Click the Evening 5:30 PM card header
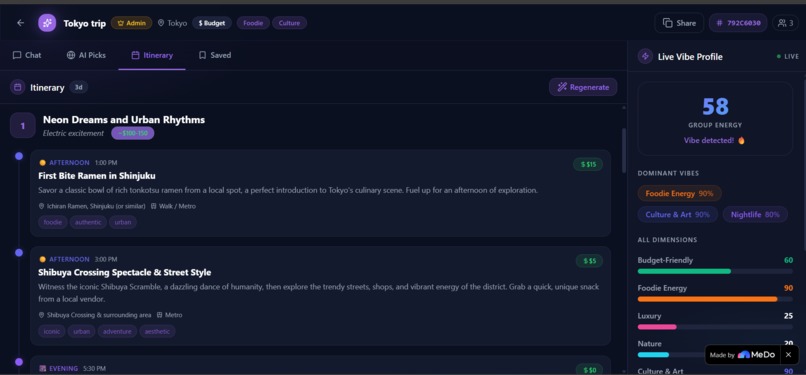The image size is (806, 375). [72, 368]
